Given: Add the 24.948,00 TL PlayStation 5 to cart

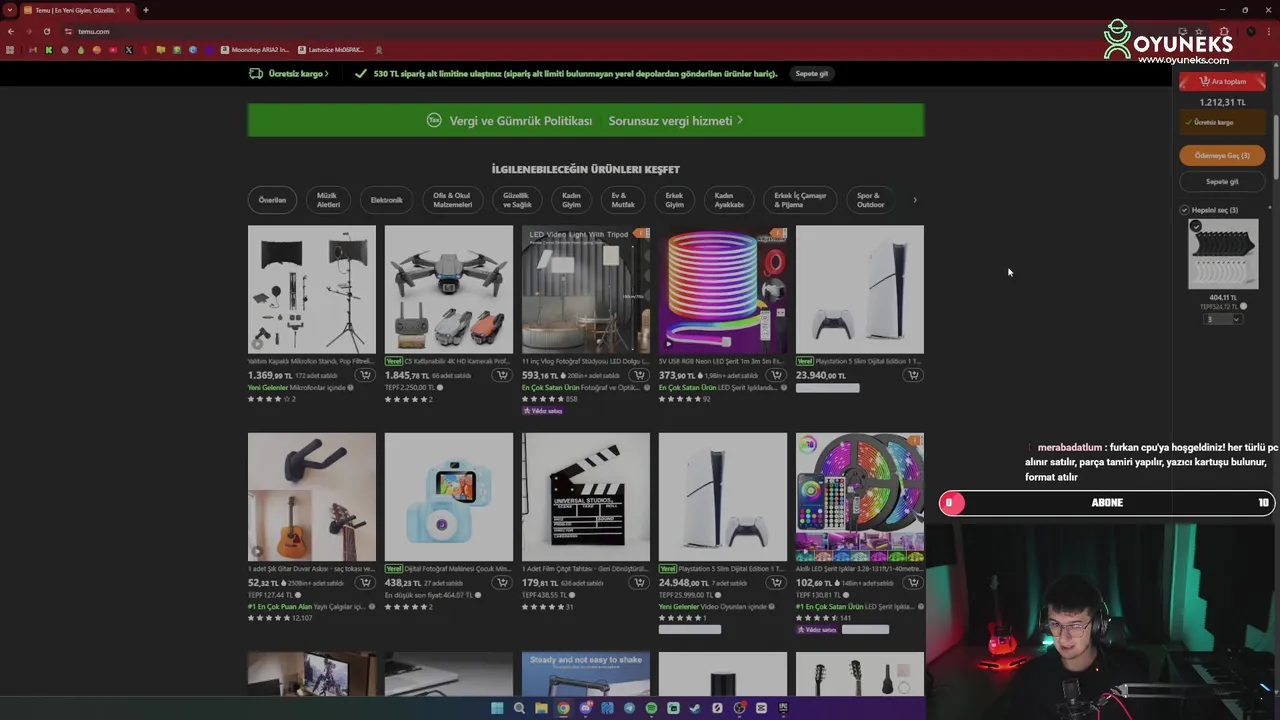Looking at the screenshot, I should [776, 582].
